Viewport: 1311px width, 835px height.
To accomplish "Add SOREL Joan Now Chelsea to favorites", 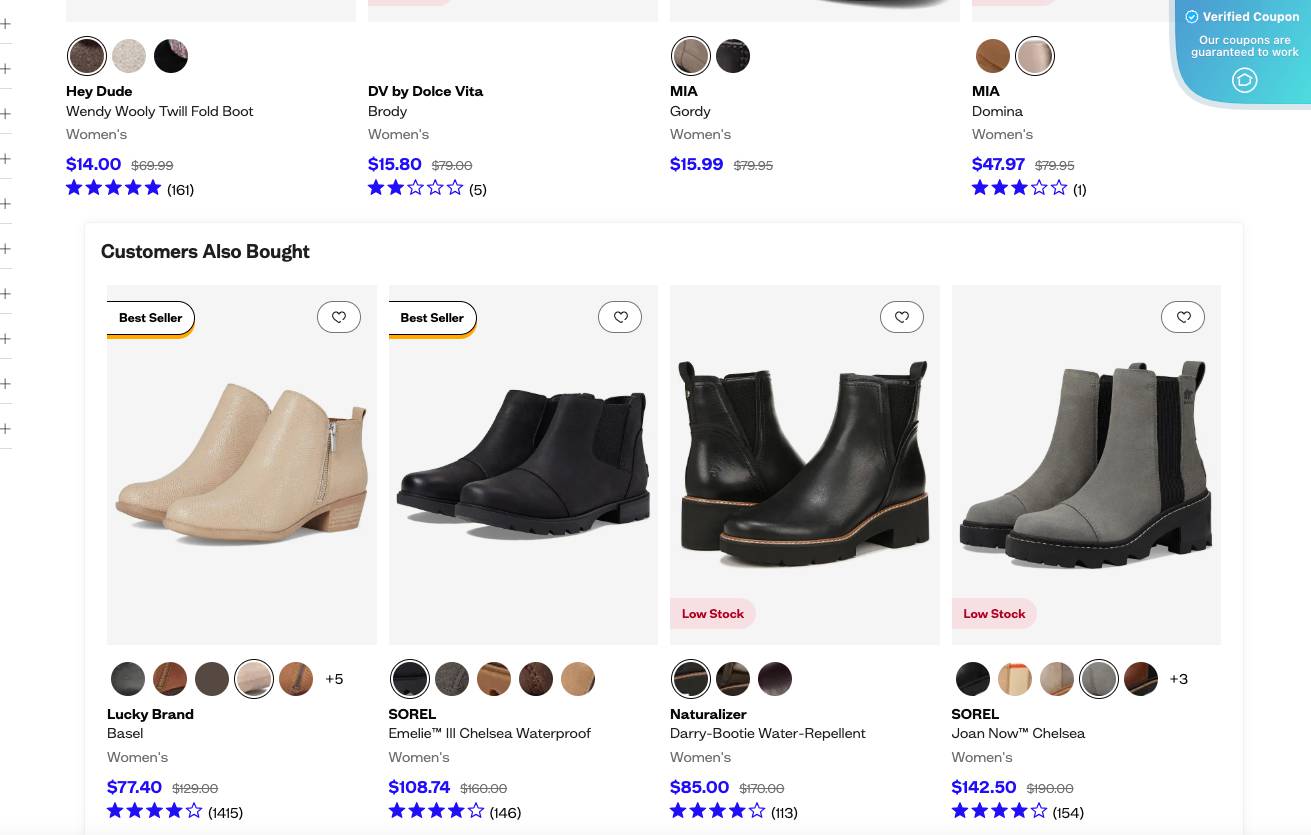I will pos(1183,317).
